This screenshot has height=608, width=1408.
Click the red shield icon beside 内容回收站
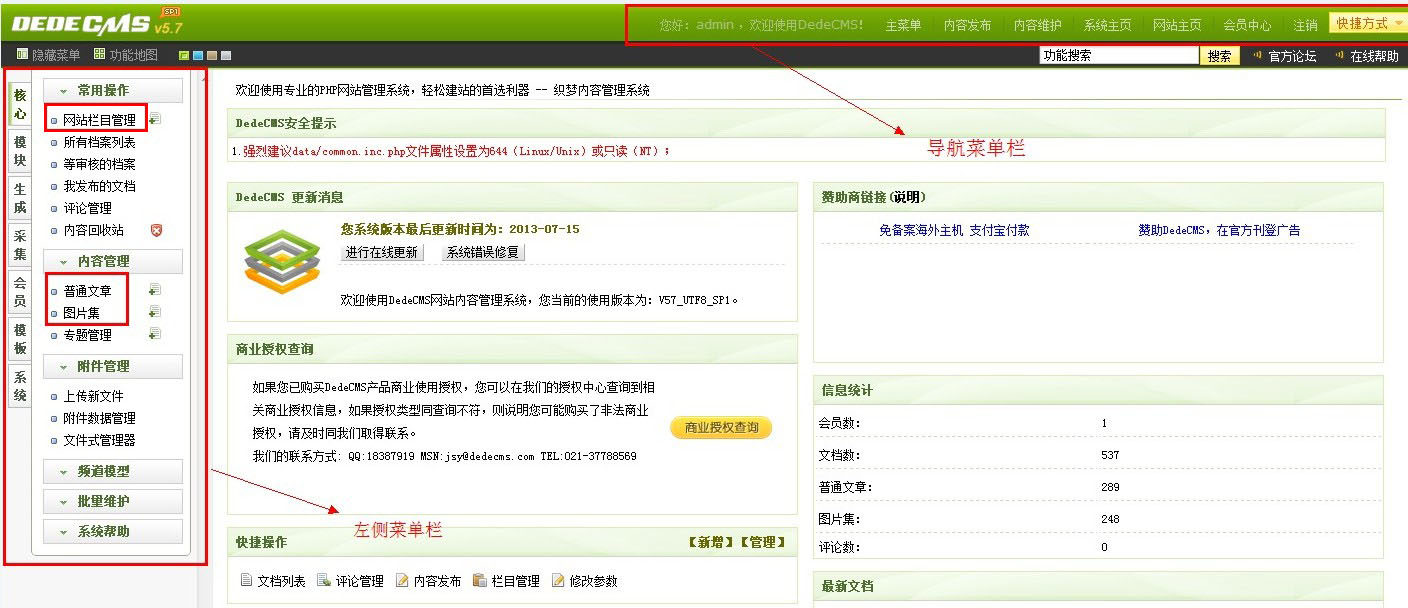[155, 230]
